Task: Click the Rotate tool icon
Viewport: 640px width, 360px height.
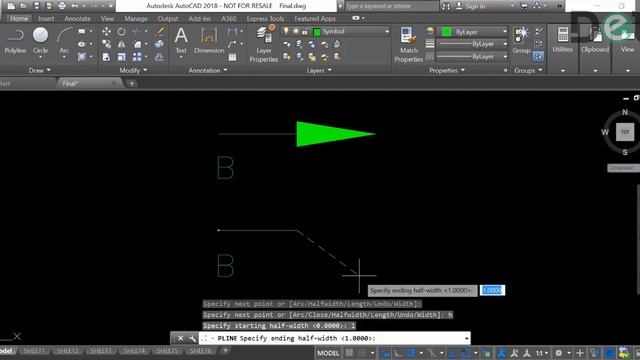Action: pyautogui.click(x=122, y=31)
